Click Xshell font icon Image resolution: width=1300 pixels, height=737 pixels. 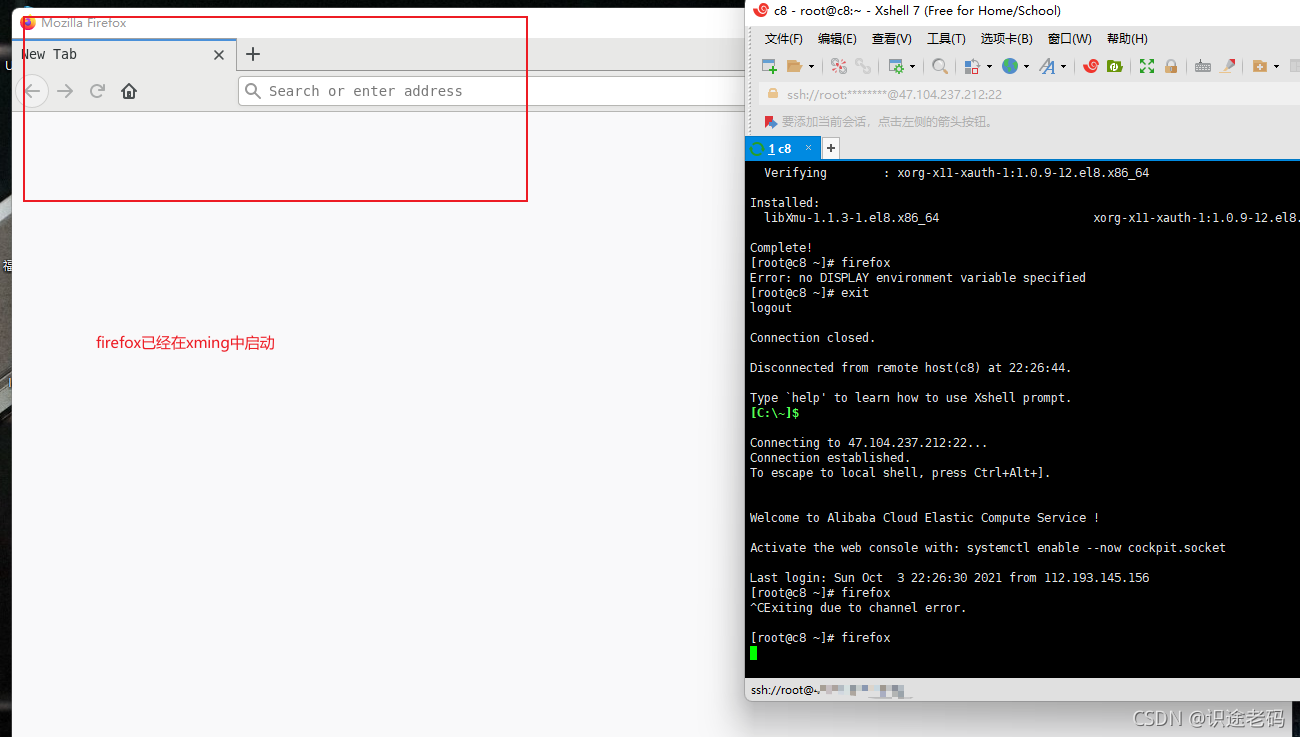1047,66
